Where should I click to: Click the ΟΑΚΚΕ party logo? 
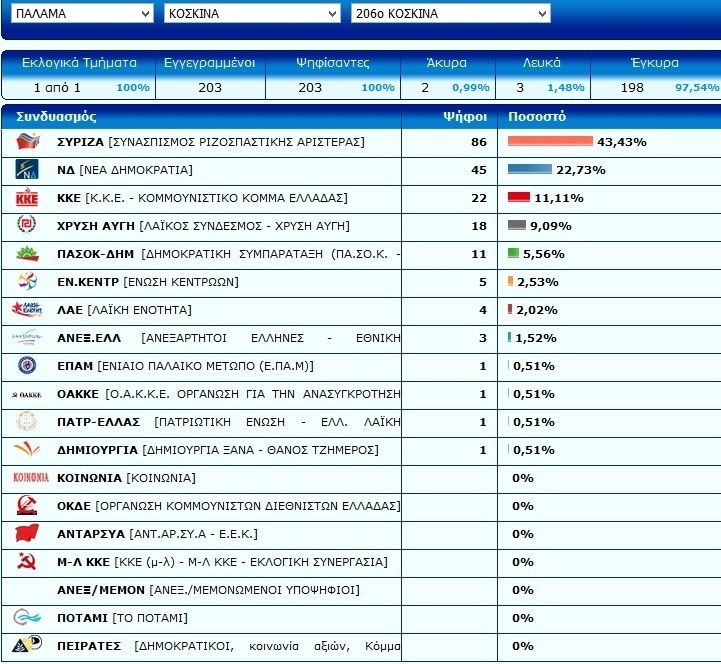[x=27, y=395]
